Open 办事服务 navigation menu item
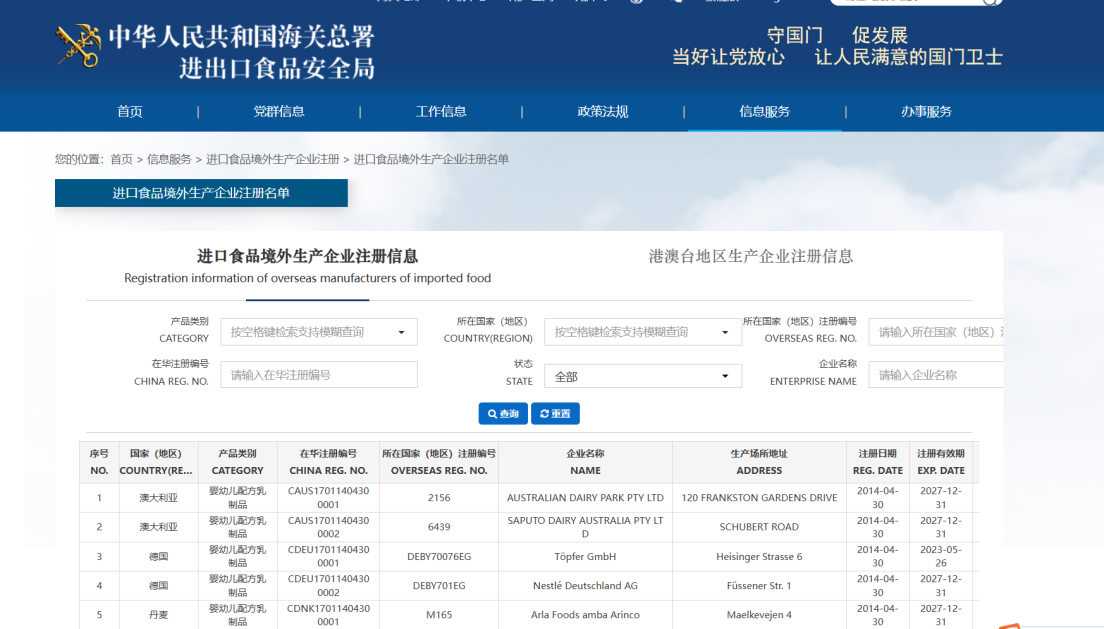This screenshot has height=629, width=1104. [926, 112]
